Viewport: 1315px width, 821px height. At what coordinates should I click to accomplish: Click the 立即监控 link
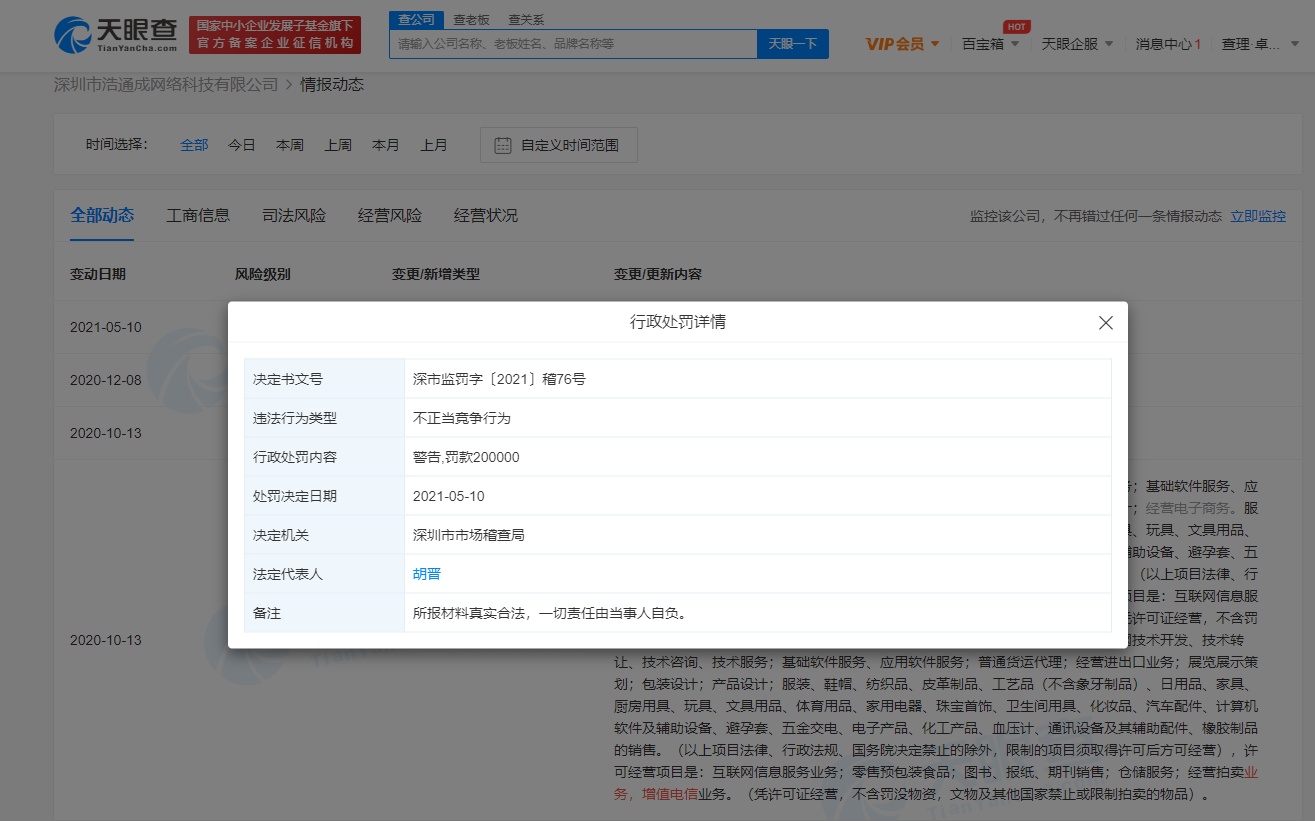pyautogui.click(x=1258, y=216)
